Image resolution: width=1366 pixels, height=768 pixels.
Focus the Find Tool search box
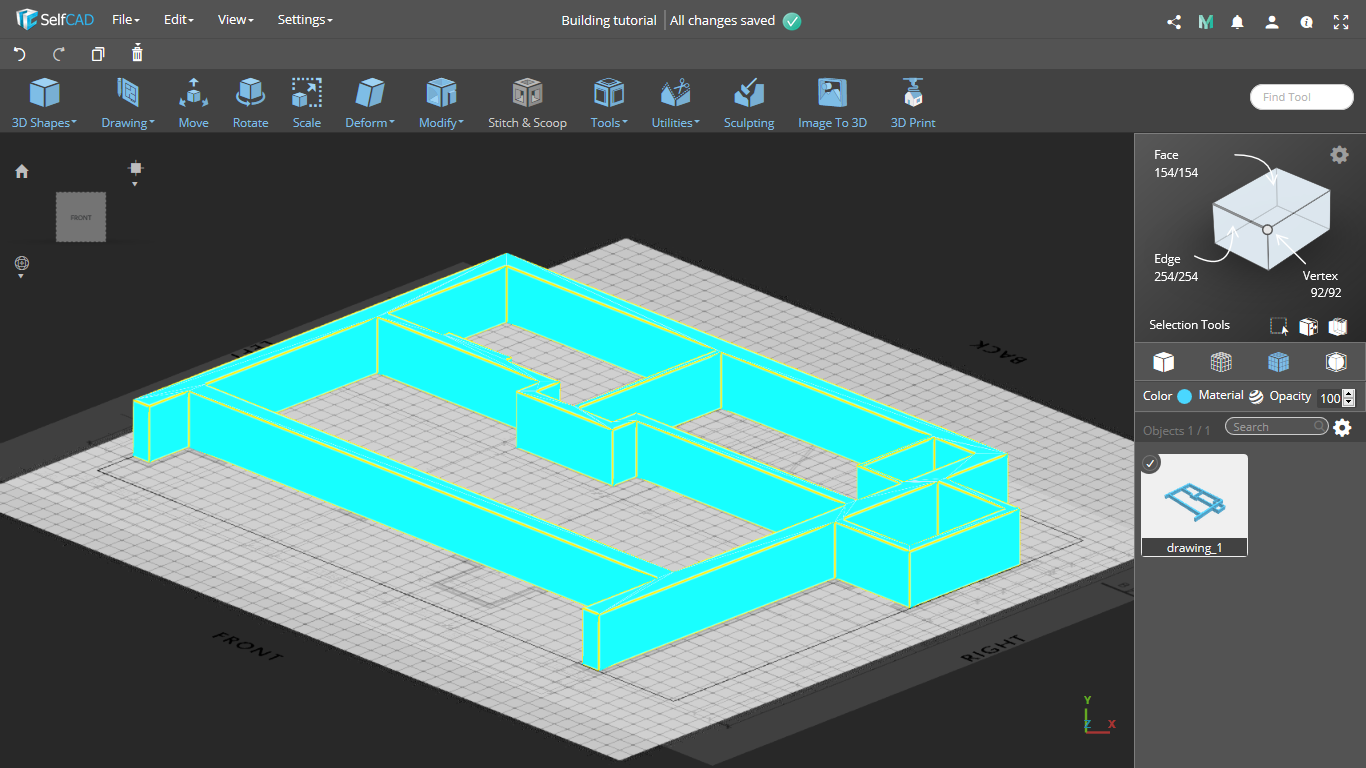pyautogui.click(x=1301, y=97)
